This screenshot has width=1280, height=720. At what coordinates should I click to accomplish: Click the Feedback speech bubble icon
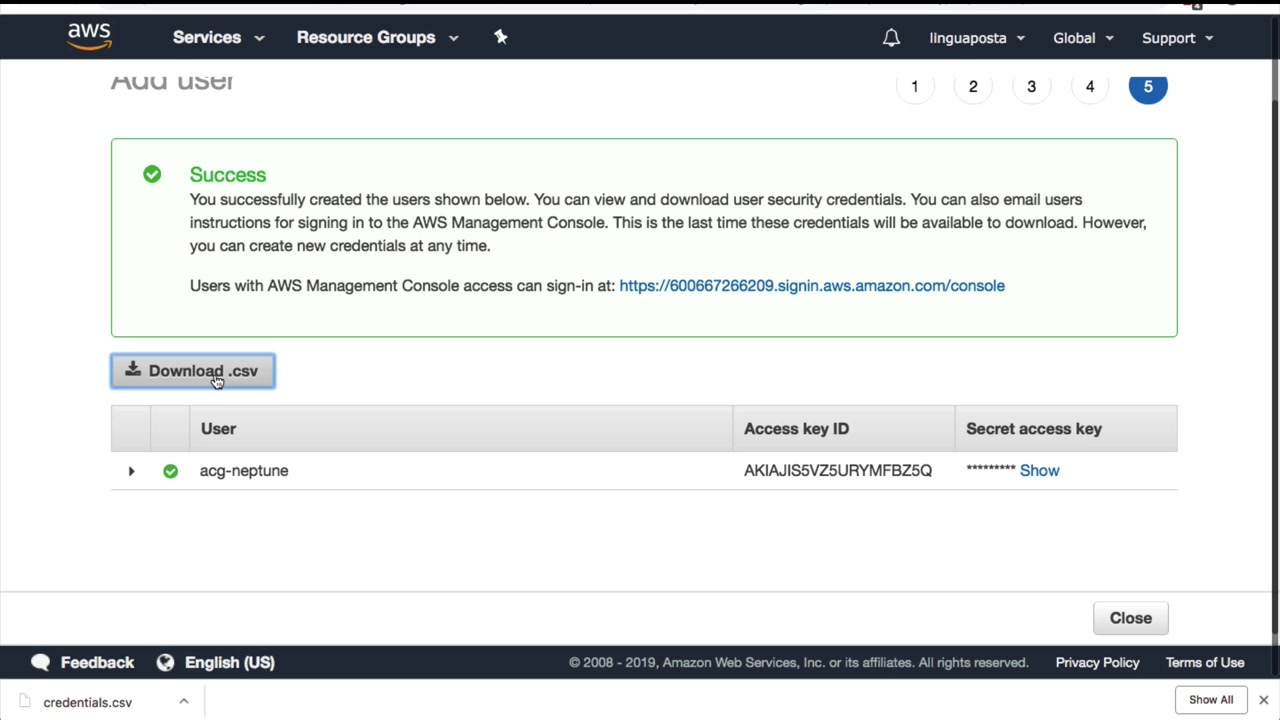(40, 662)
